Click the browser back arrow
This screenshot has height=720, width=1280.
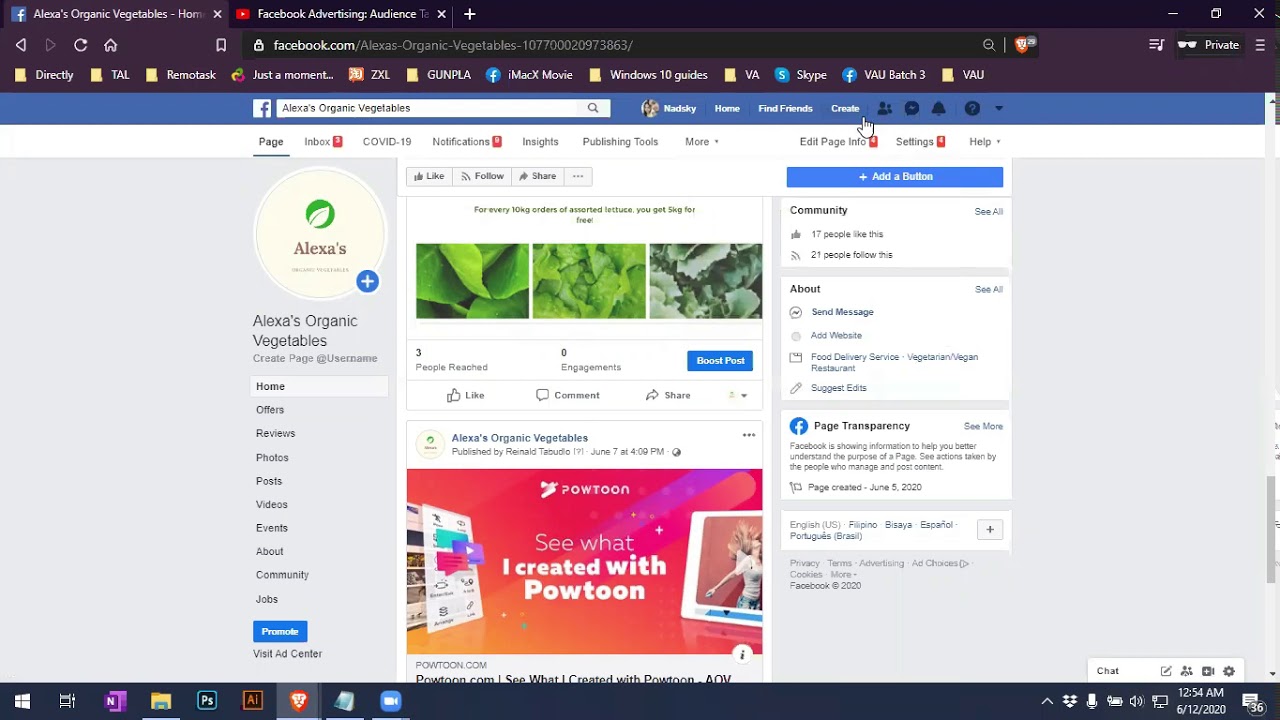(21, 45)
